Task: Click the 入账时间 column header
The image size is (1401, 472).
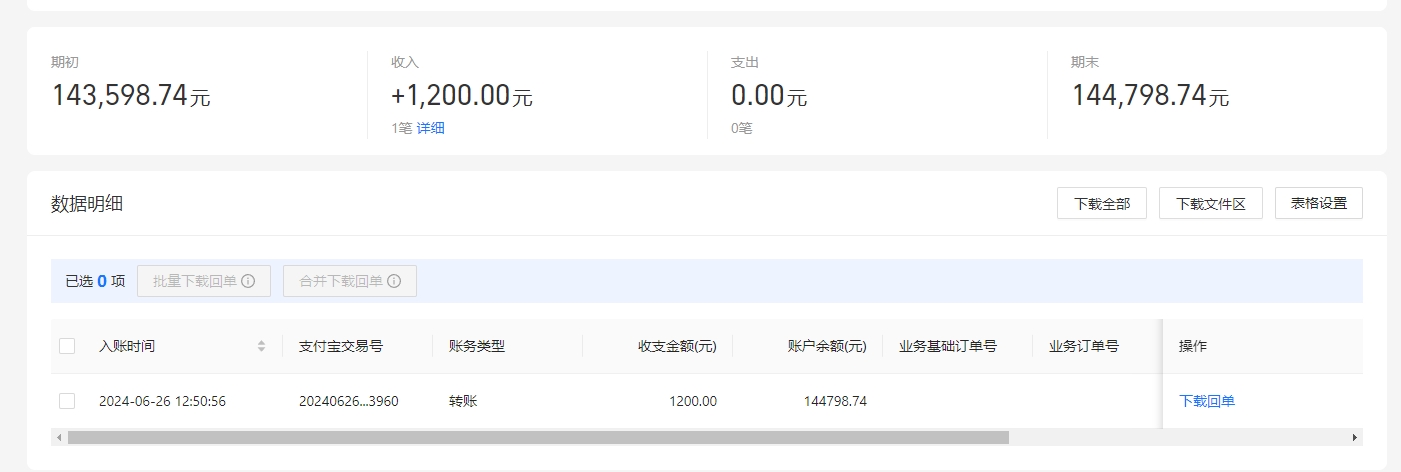Action: coord(127,346)
